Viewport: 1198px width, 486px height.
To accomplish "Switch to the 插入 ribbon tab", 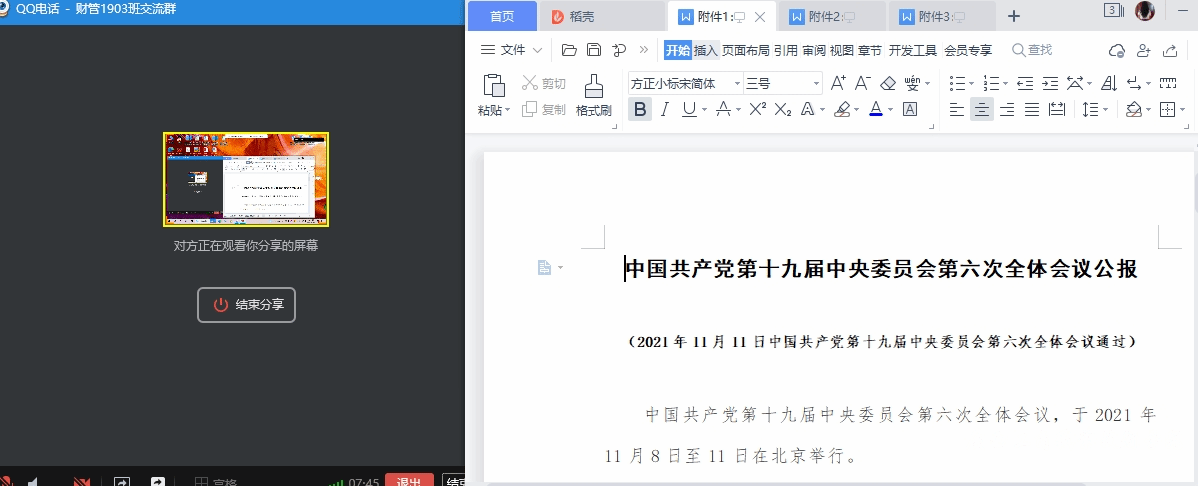I will [x=705, y=50].
